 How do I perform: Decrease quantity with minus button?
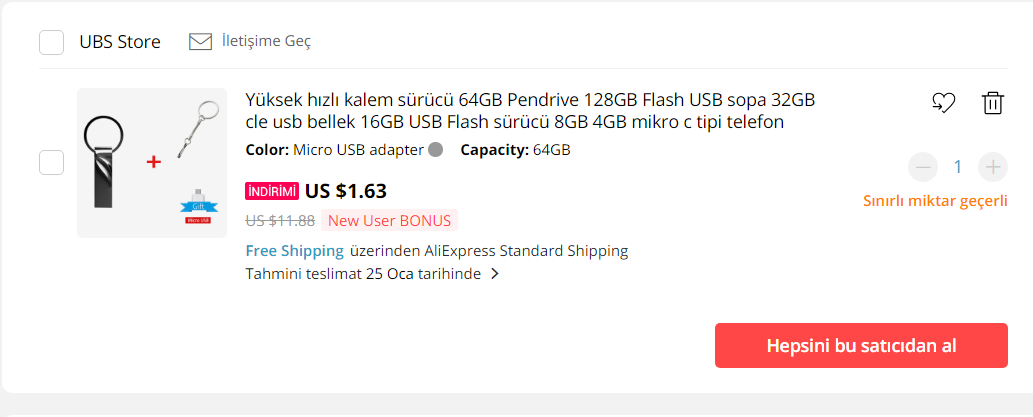click(923, 167)
